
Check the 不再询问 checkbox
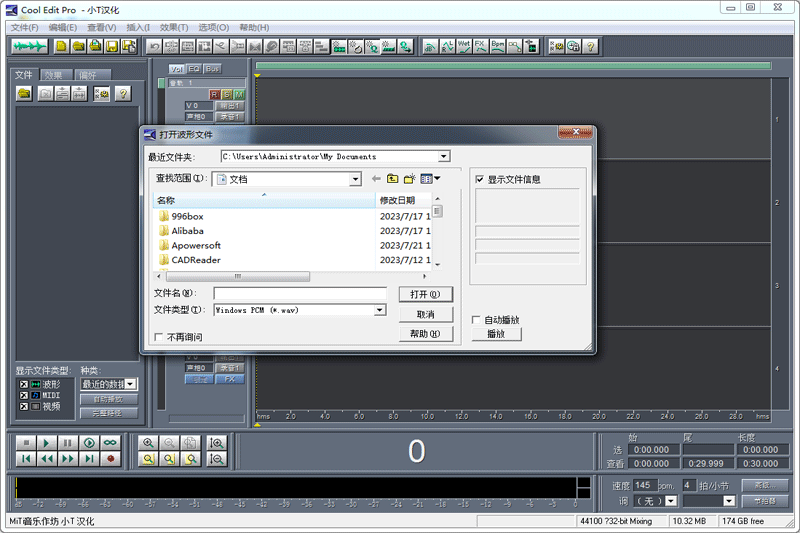click(159, 337)
